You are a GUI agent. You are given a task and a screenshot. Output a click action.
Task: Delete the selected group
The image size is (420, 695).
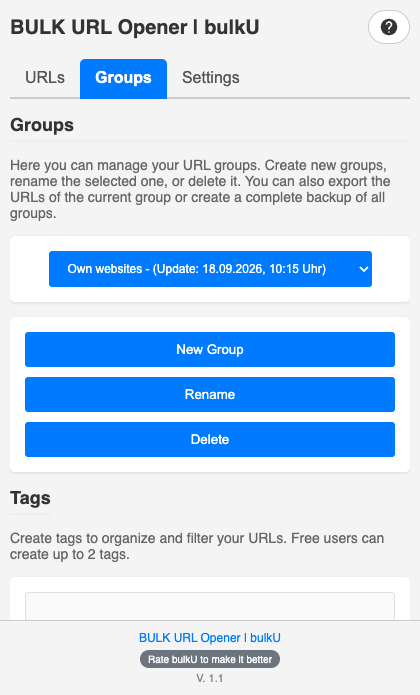click(210, 439)
